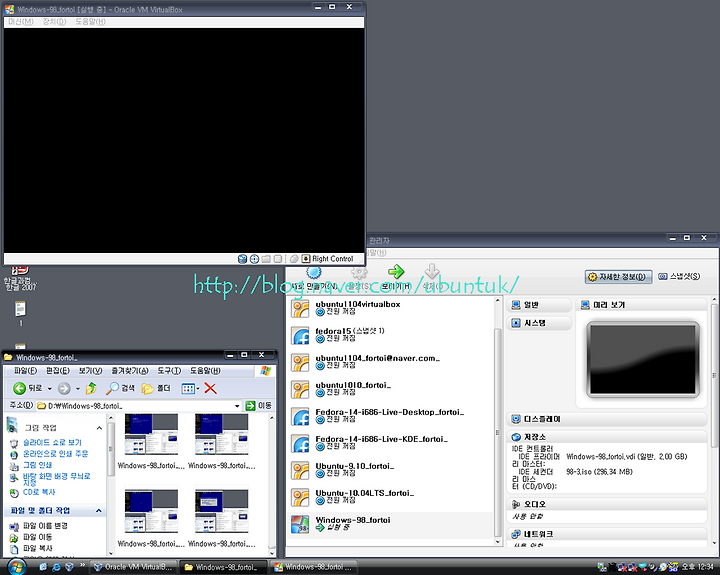Click the Back button in Explorer
The height and width of the screenshot is (575, 720).
pyautogui.click(x=28, y=389)
